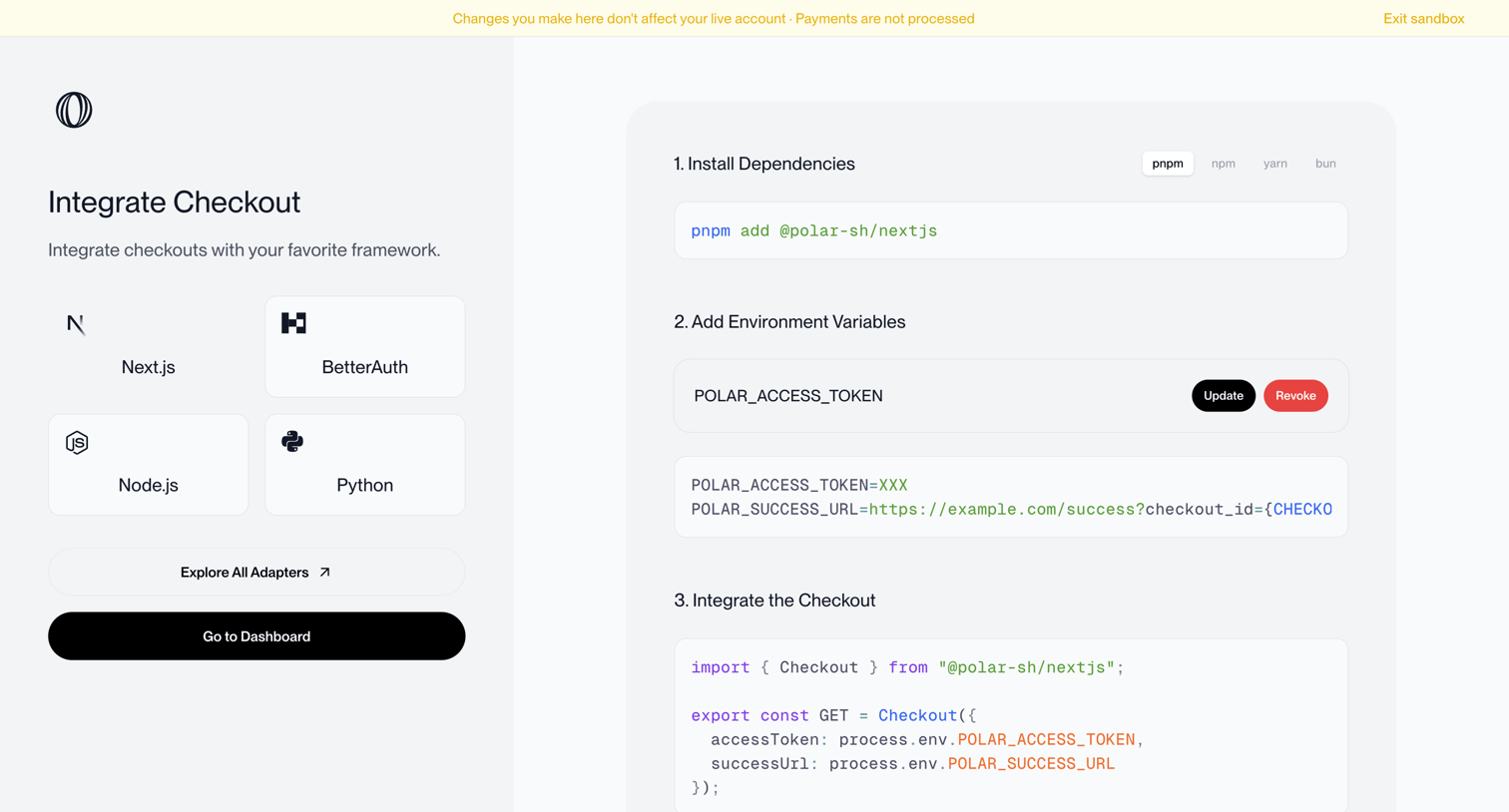Select the Python framework card
Screen dimensions: 1509x812
365,465
